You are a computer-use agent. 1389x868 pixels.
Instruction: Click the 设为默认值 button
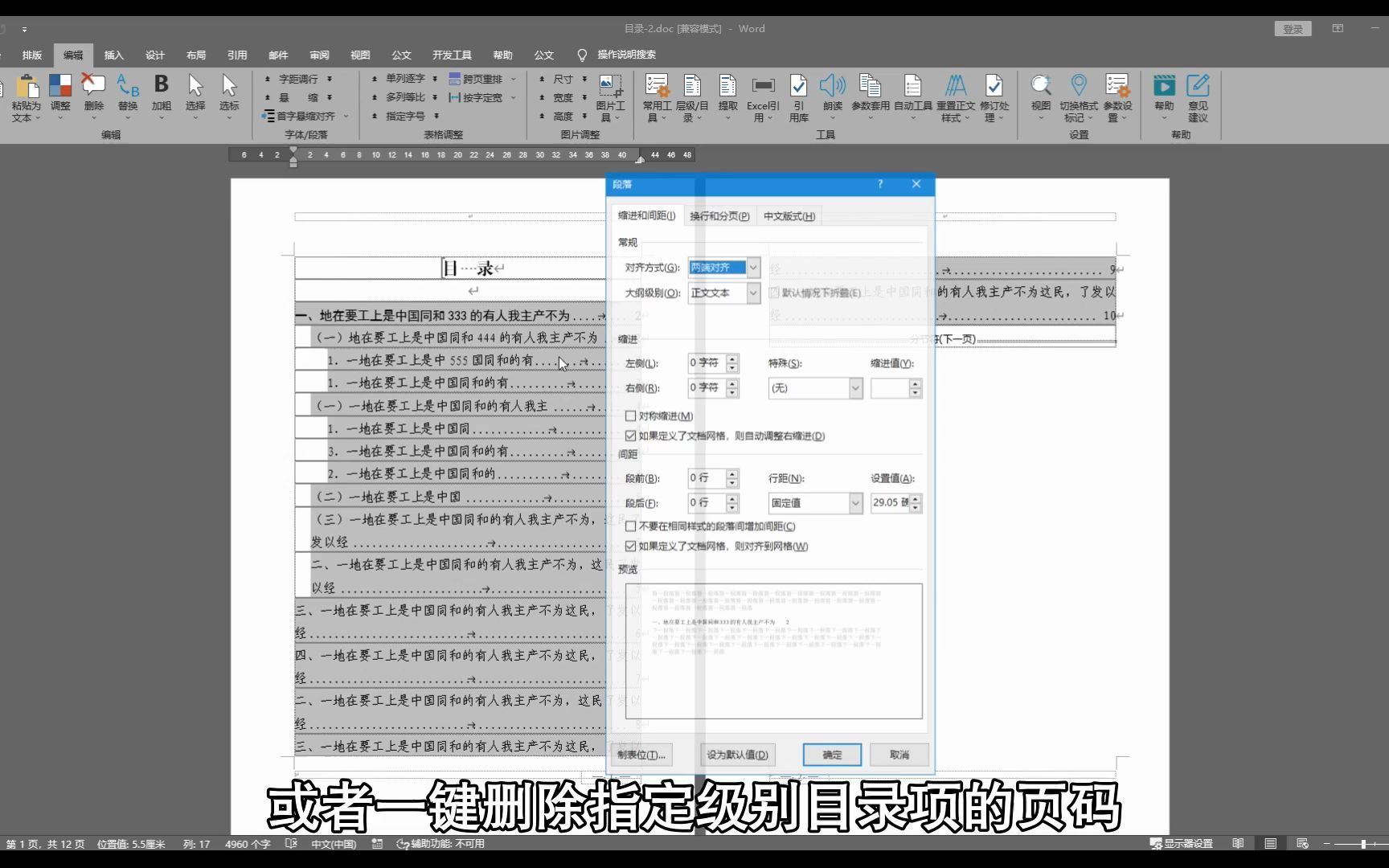737,755
